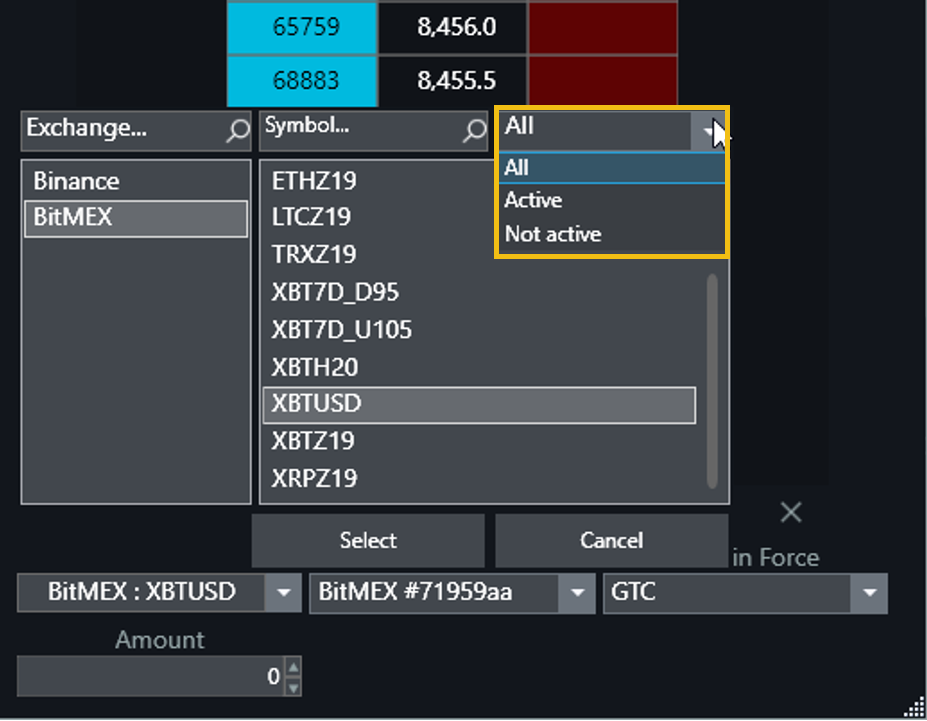927x721 pixels.
Task: Select Binance exchange
Action: 136,181
